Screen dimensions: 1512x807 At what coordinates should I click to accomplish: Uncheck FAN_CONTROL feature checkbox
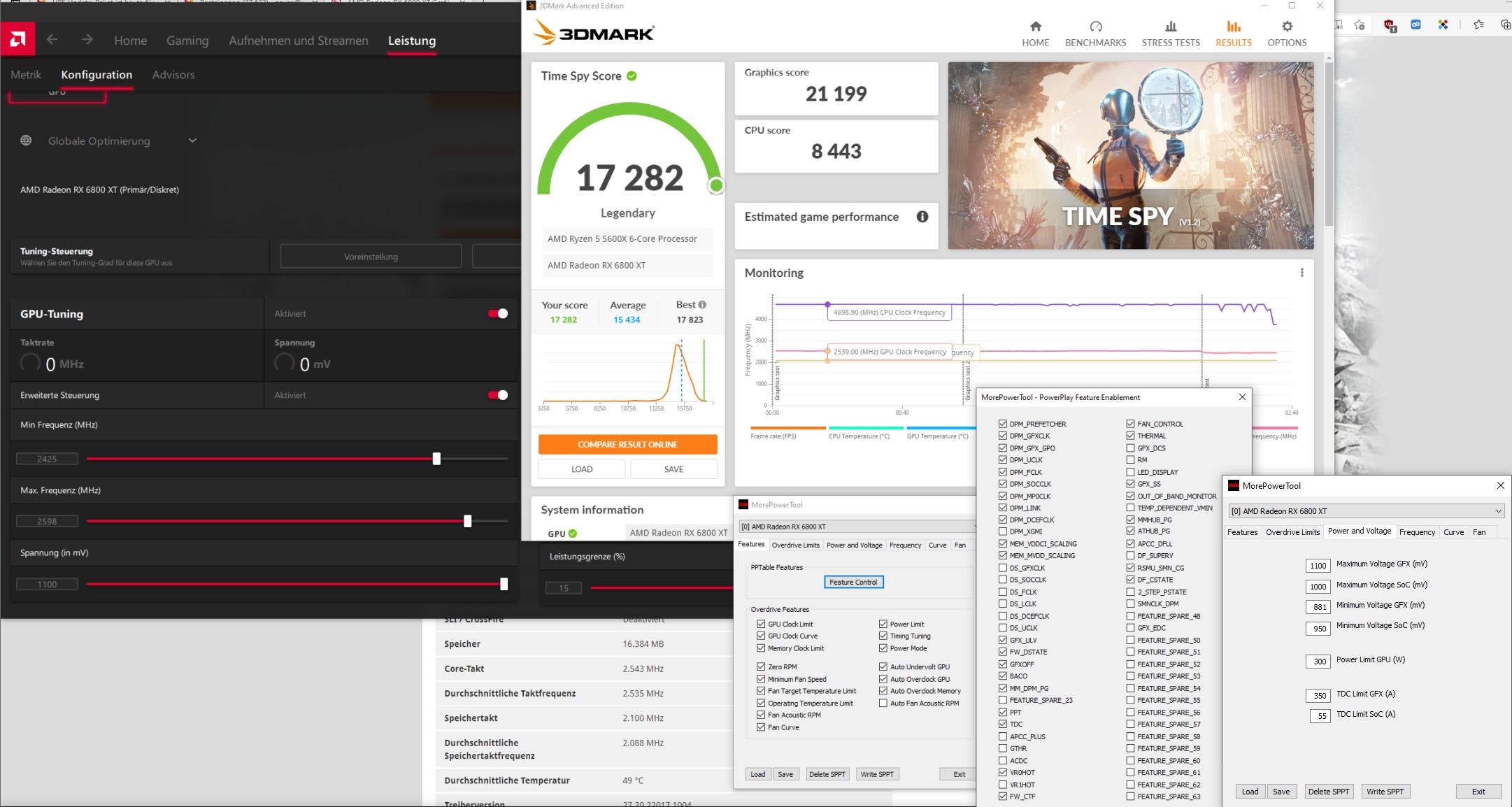click(x=1130, y=424)
